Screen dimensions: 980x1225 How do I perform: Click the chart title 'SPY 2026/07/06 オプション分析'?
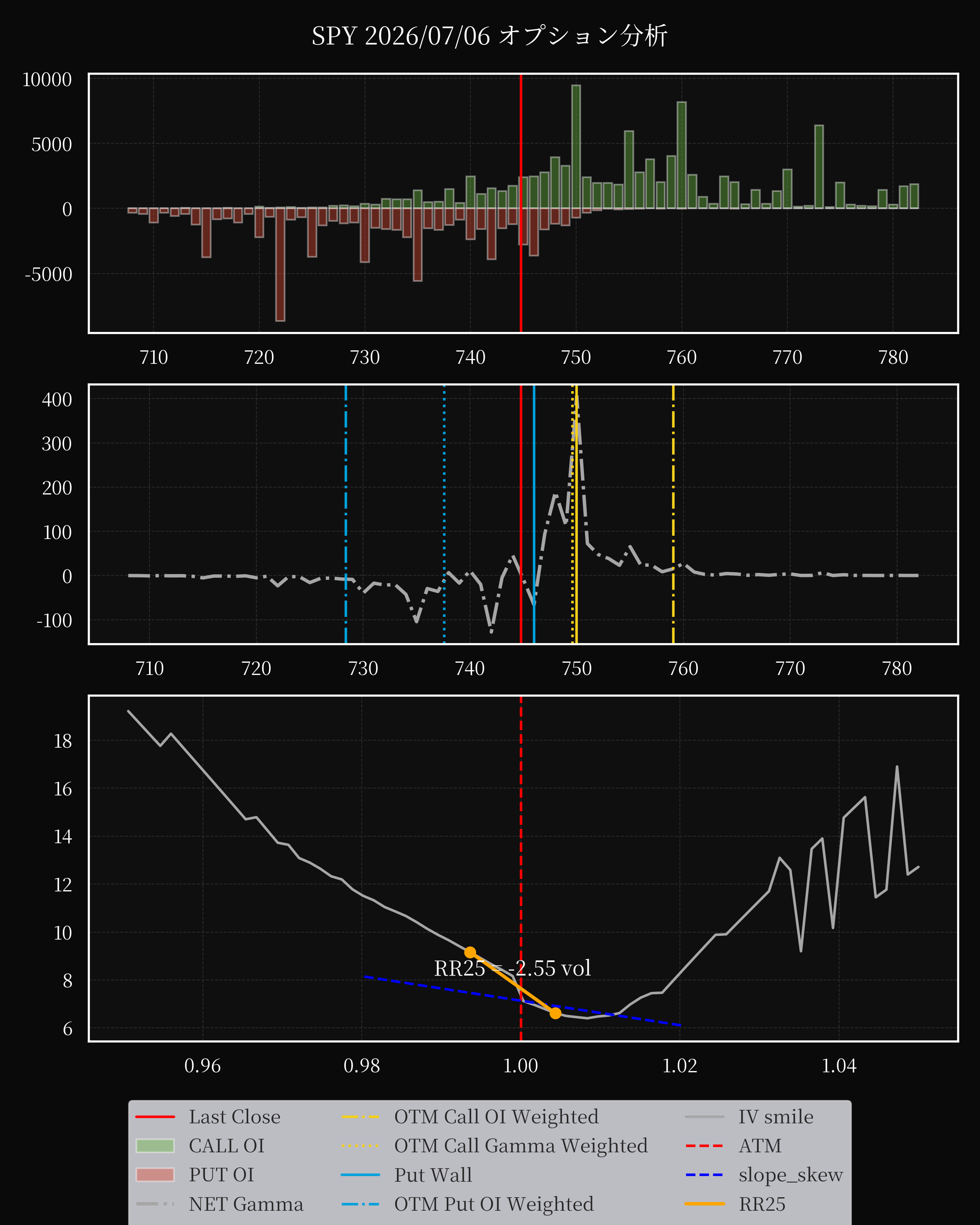489,36
